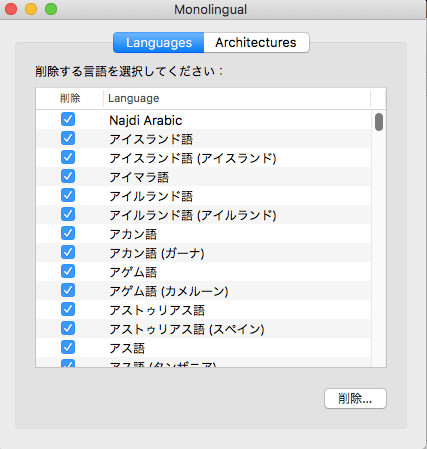Uncheck the アス語 checkbox

coord(68,347)
